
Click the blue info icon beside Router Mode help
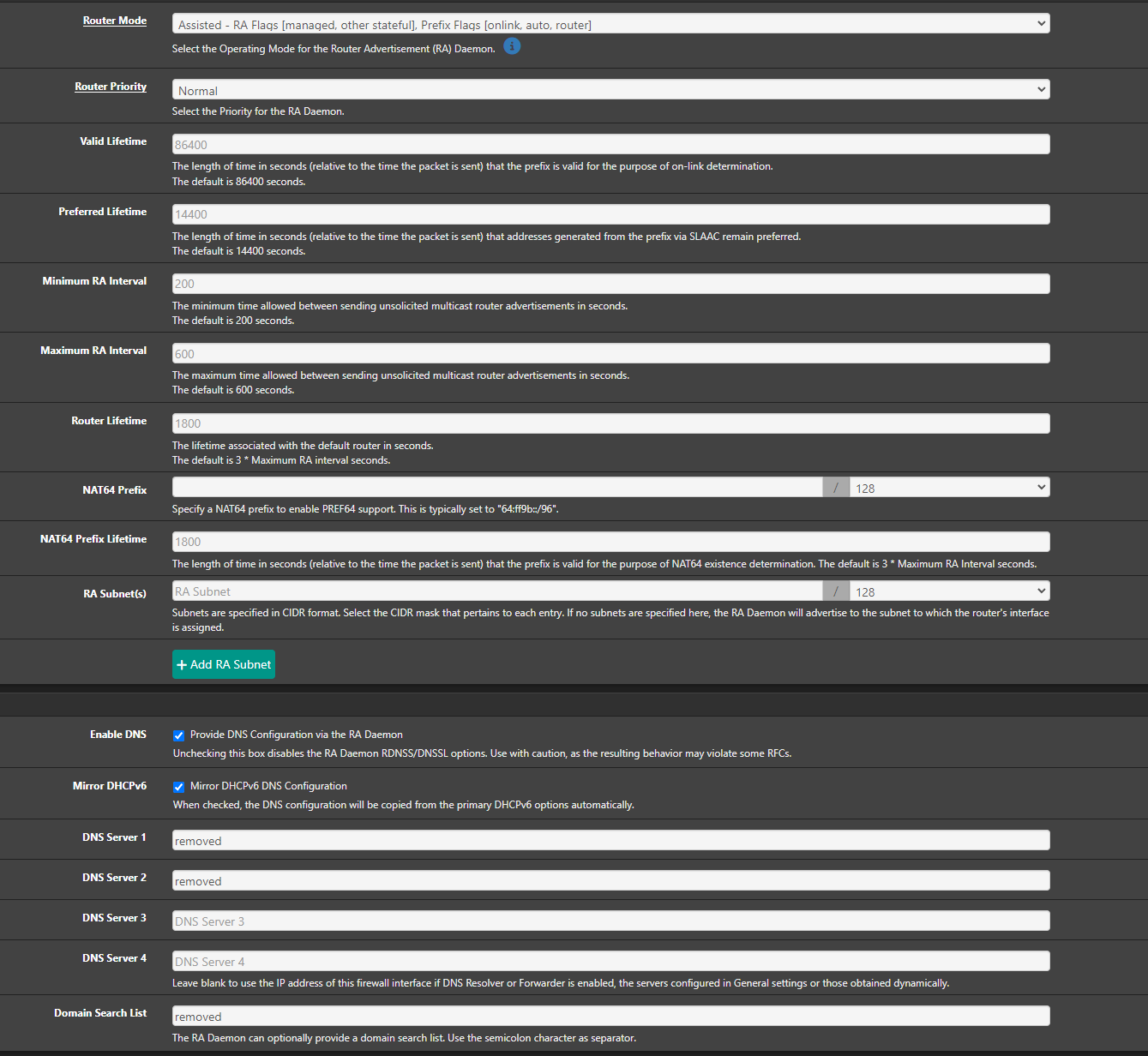[x=512, y=46]
